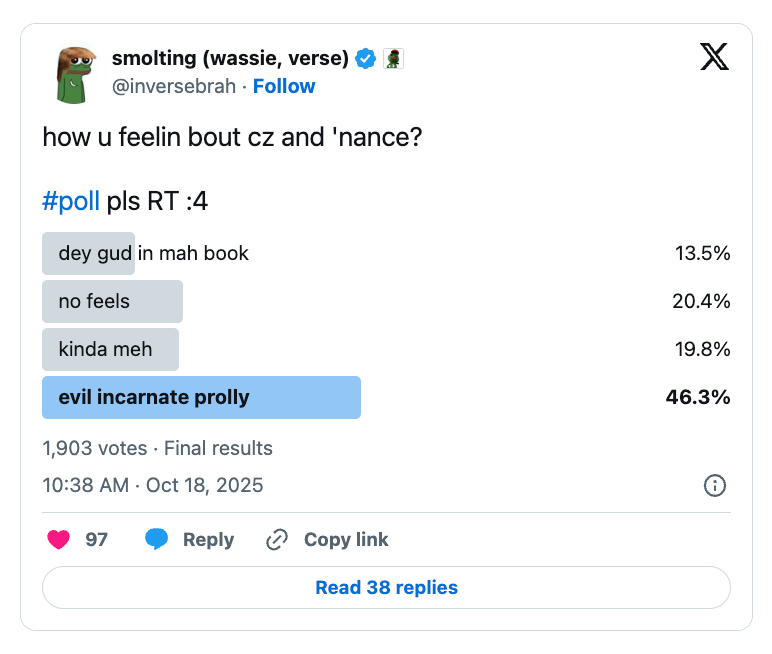Click the 'evil incarnate prolly' winning poll bar
The width and height of the screenshot is (772, 654).
[x=201, y=397]
